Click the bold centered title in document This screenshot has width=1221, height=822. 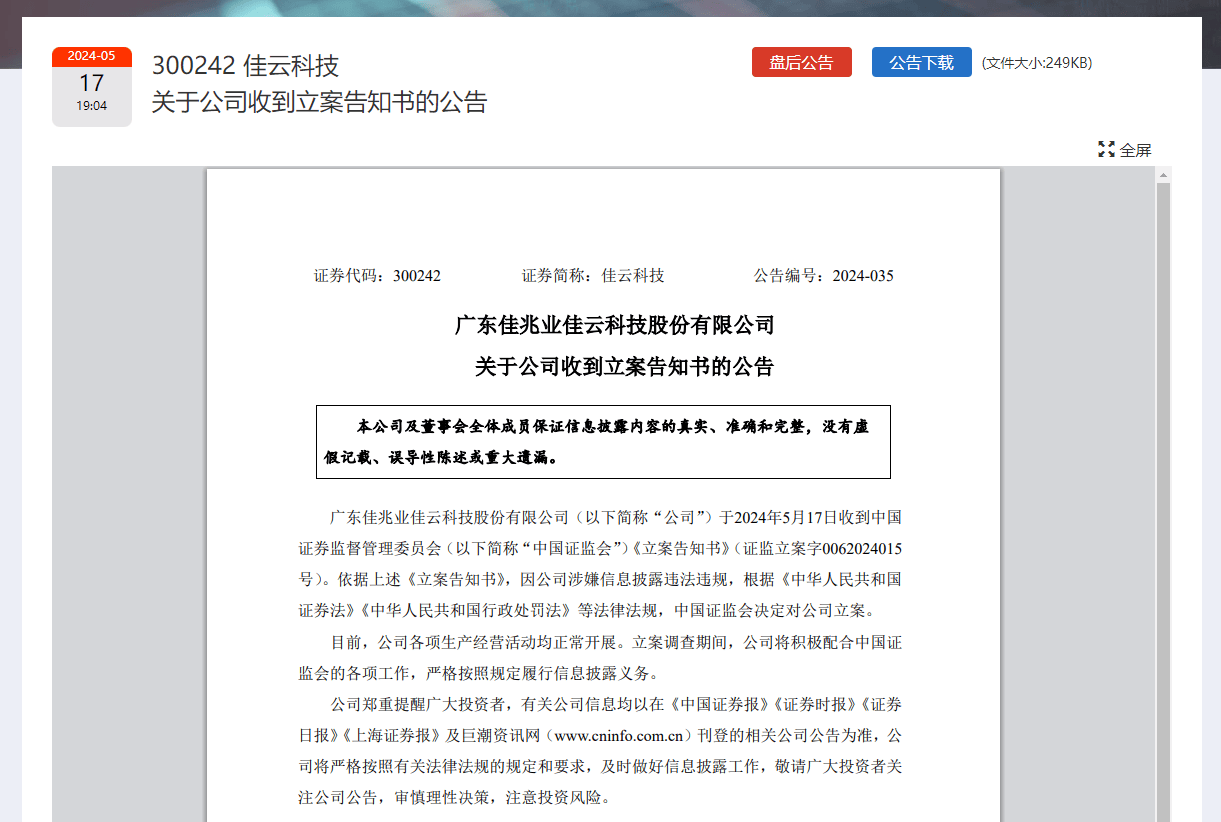[x=624, y=367]
